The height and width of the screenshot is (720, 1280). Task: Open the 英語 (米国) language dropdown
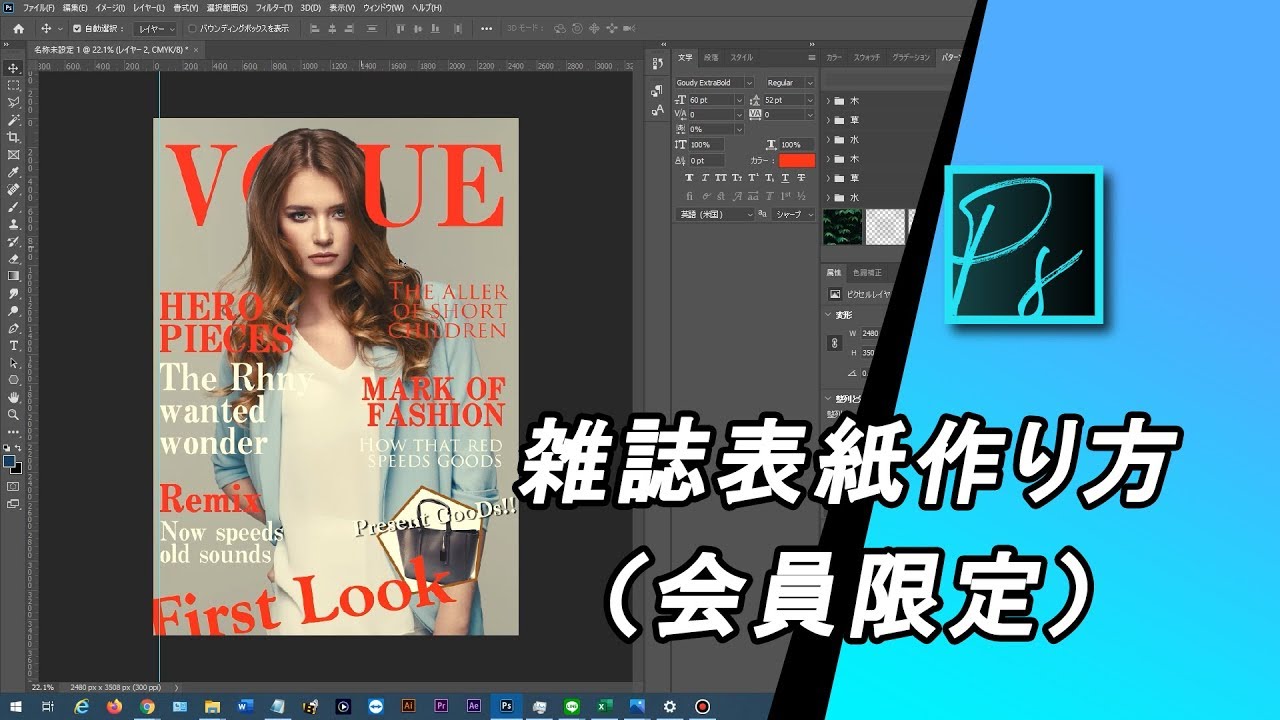point(715,214)
